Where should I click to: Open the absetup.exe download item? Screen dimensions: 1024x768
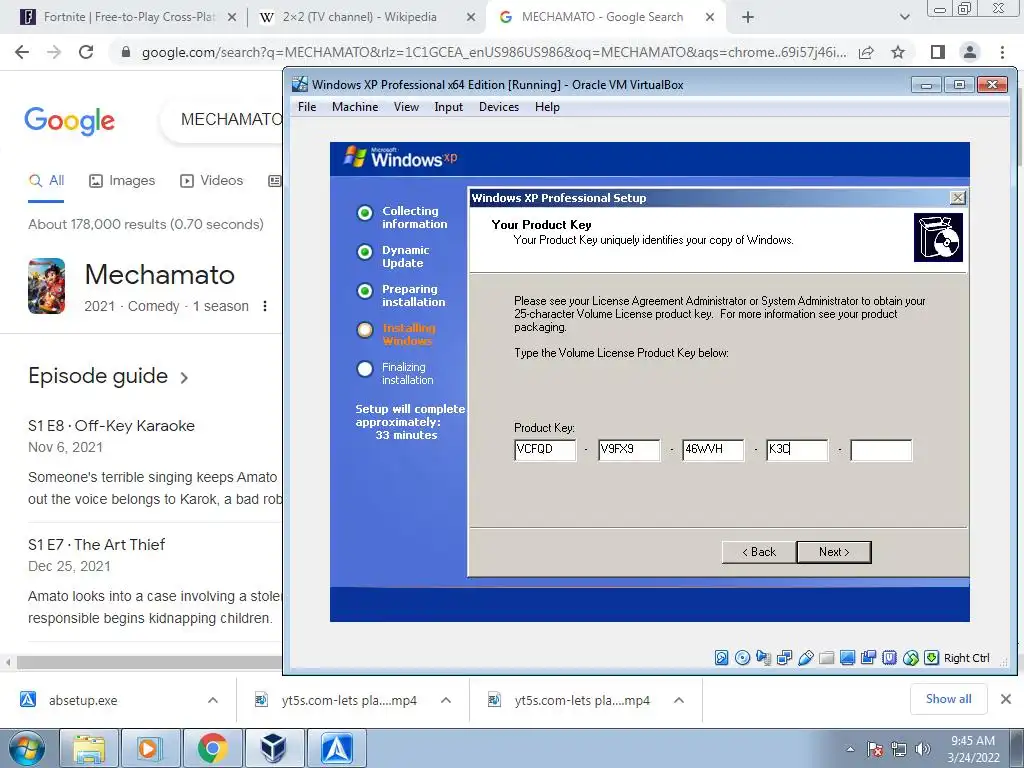[83, 700]
